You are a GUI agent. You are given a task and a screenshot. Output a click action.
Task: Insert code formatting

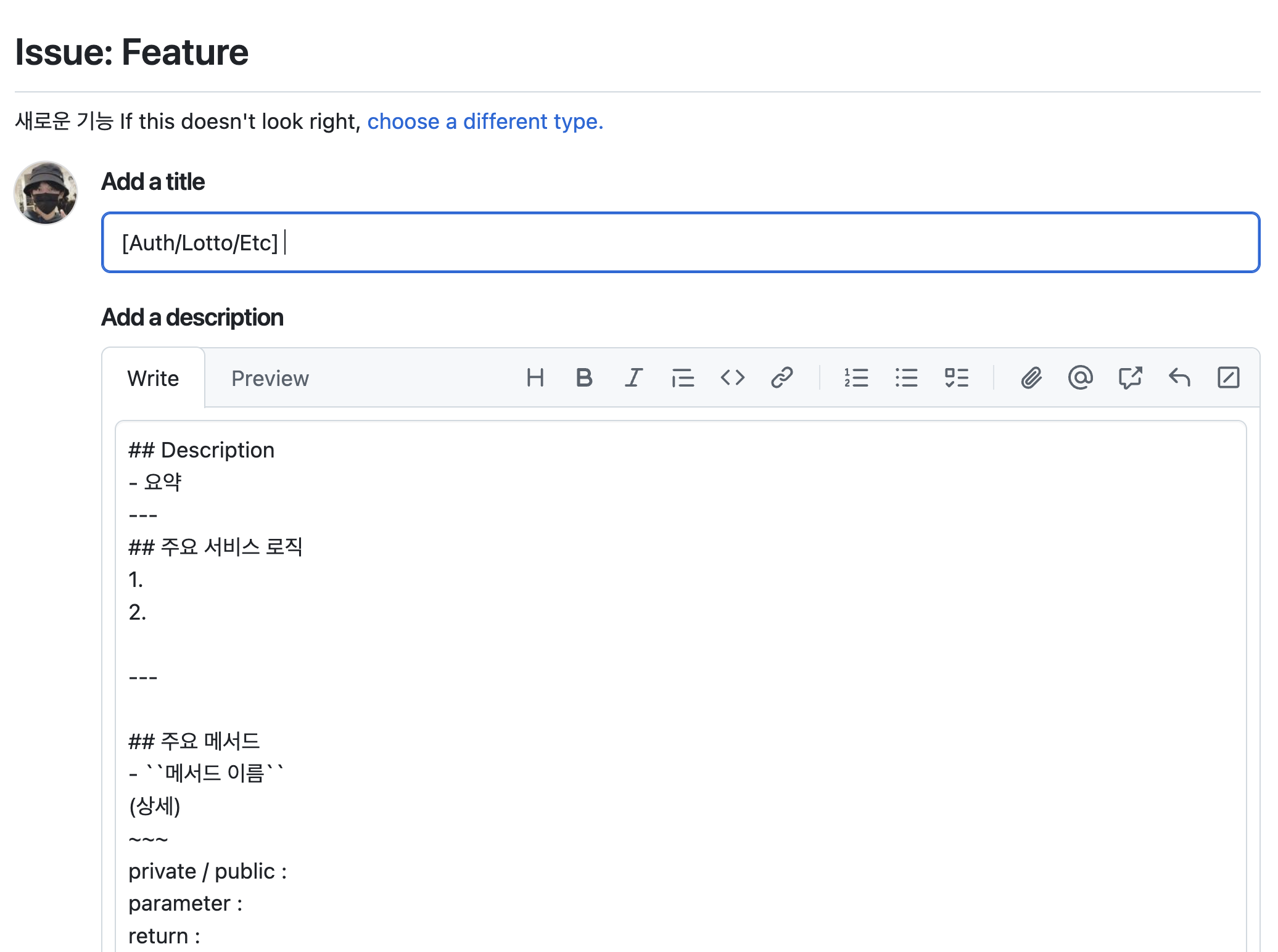(732, 377)
